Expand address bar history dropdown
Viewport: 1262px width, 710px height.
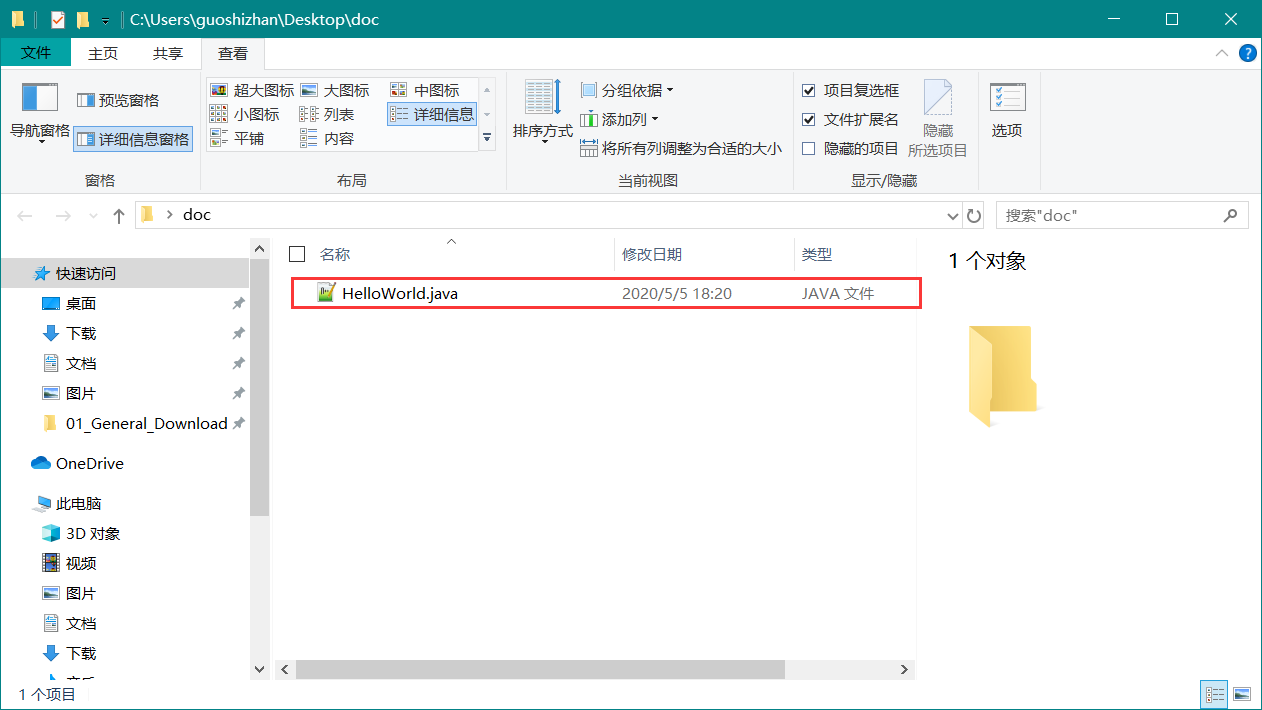[x=952, y=215]
